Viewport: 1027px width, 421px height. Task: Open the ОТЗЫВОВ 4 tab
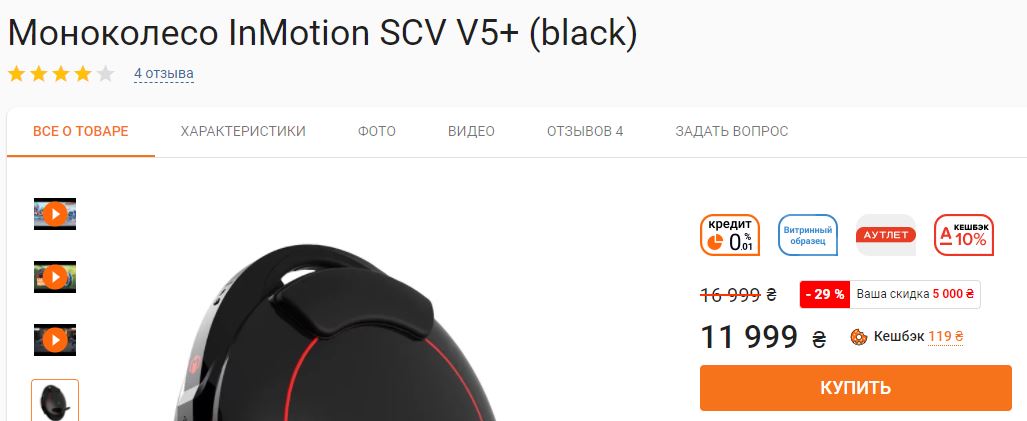tap(585, 131)
